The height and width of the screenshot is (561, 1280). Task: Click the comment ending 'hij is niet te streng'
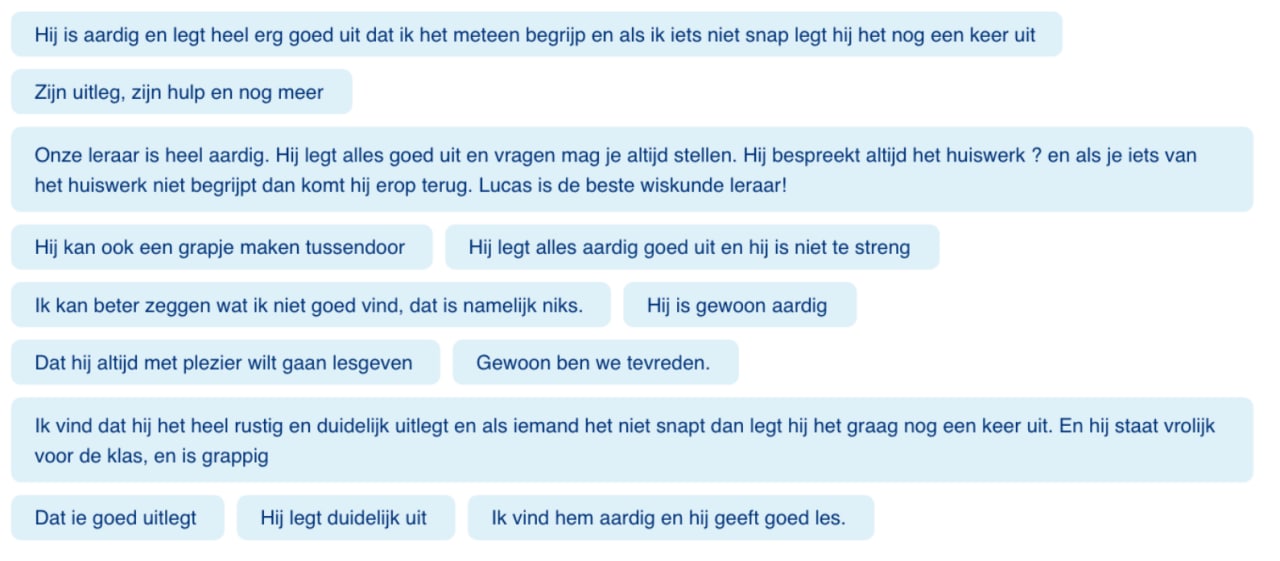point(690,247)
